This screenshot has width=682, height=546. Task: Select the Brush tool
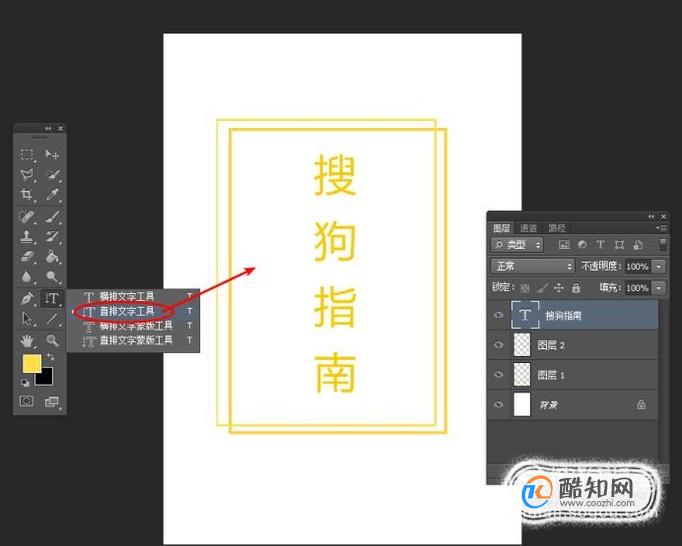pyautogui.click(x=52, y=216)
